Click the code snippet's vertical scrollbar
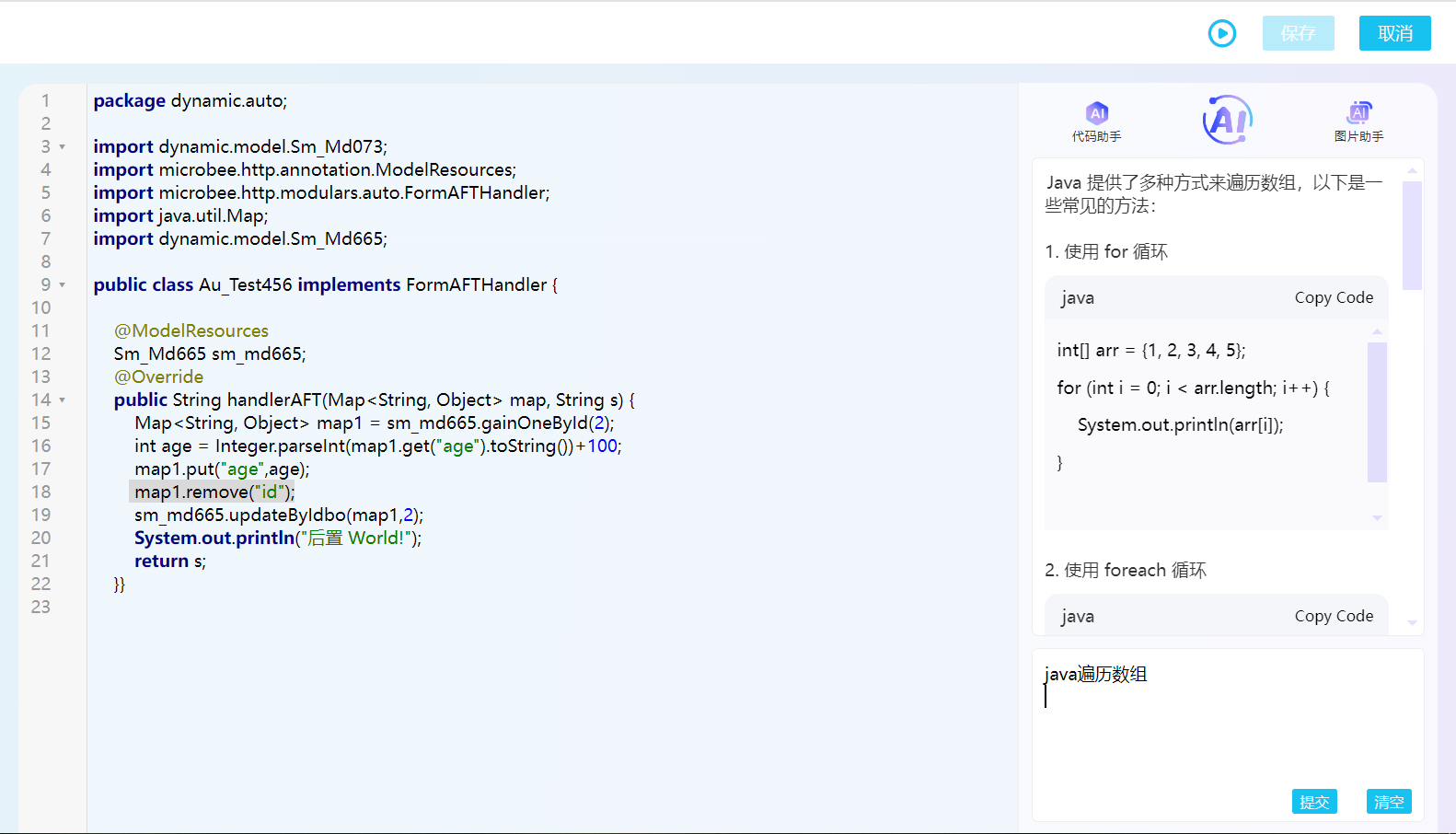Viewport: 1456px width, 834px height. click(x=1377, y=411)
